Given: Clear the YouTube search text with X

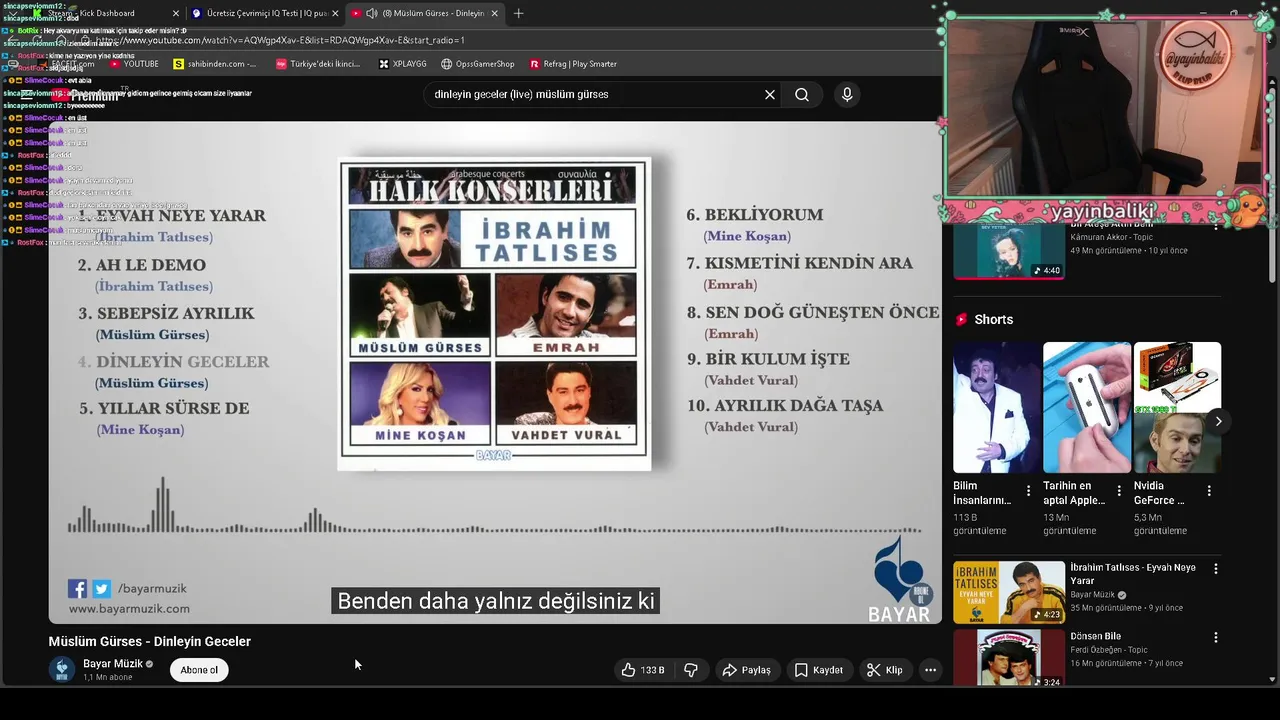Looking at the screenshot, I should [x=770, y=94].
